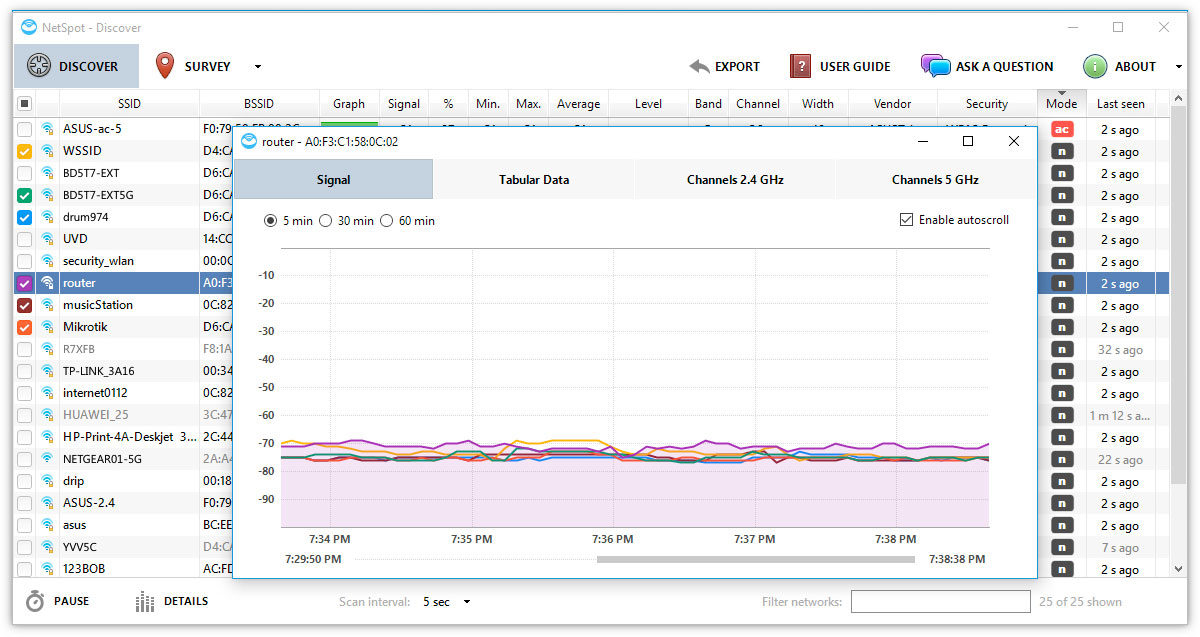The width and height of the screenshot is (1200, 637).
Task: Click the Ask a Question chat icon
Action: point(935,66)
